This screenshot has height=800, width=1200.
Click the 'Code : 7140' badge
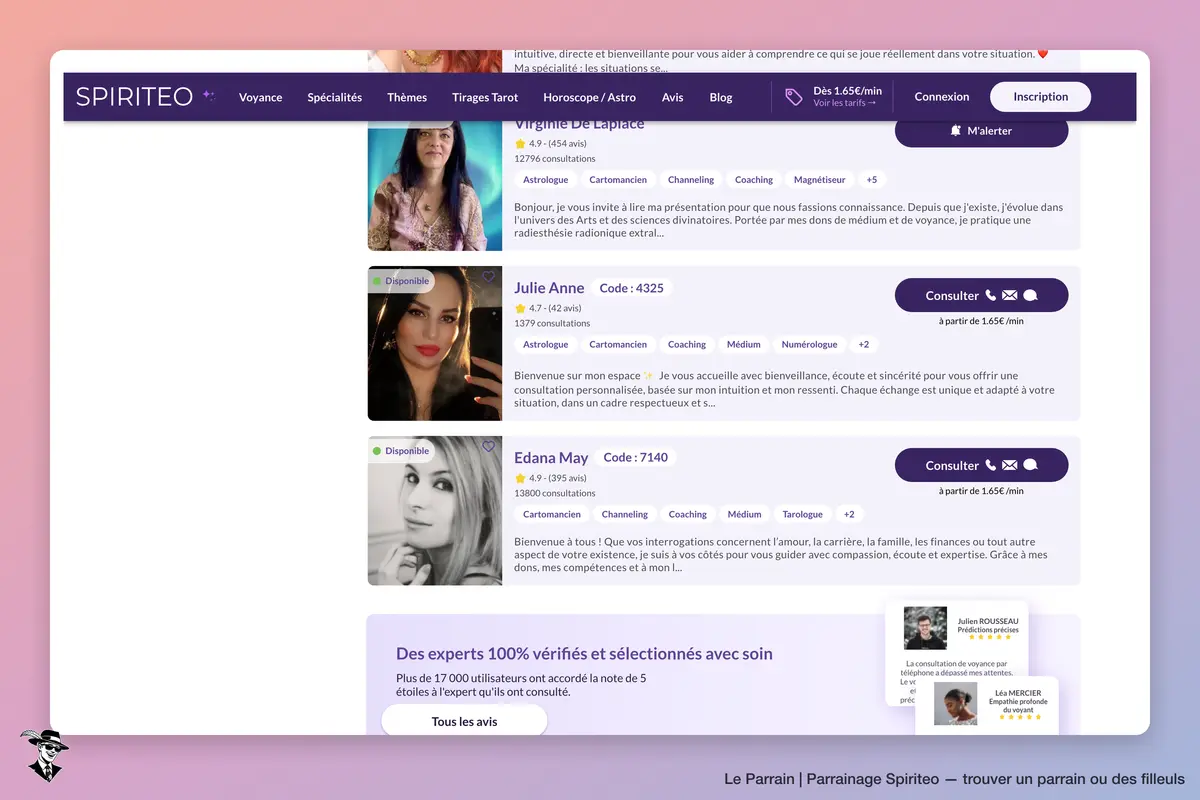pos(636,457)
